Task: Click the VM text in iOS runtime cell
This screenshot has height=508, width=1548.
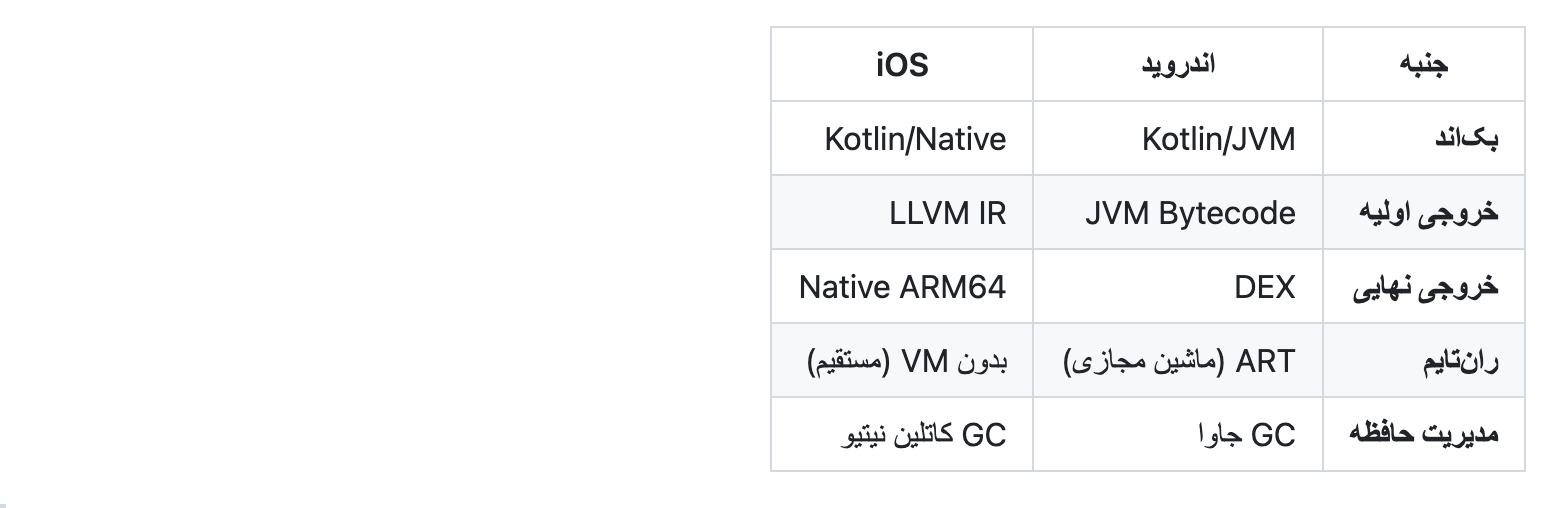Action: pyautogui.click(x=923, y=361)
